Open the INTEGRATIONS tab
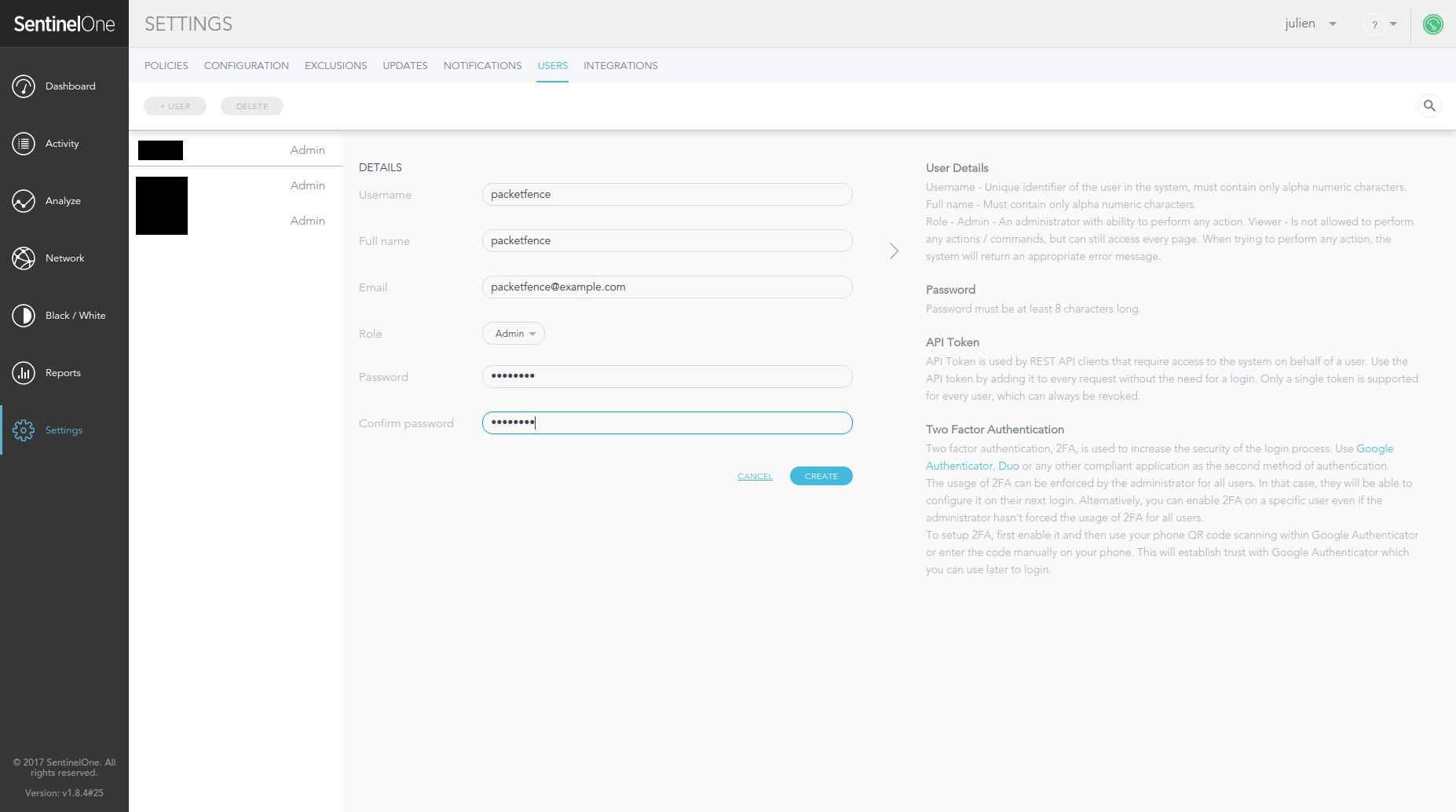1456x812 pixels. [x=620, y=65]
